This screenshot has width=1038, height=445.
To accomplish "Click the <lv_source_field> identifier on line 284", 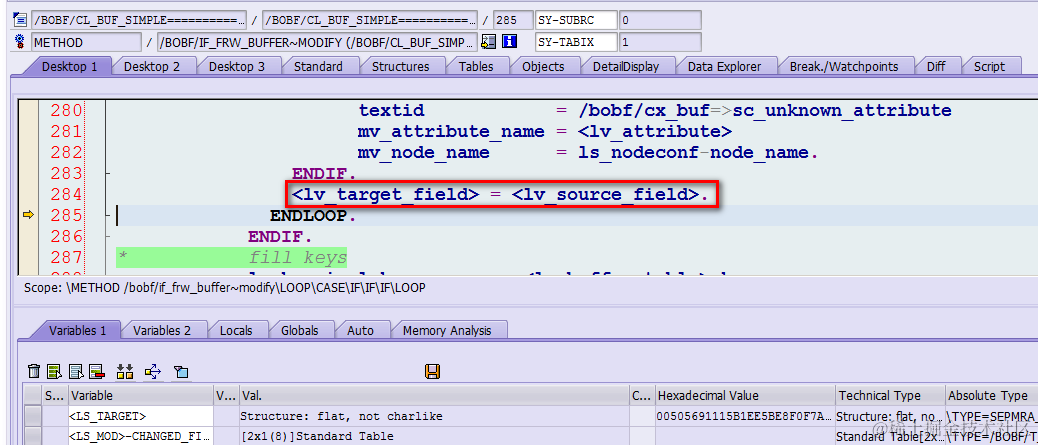I will pos(605,195).
